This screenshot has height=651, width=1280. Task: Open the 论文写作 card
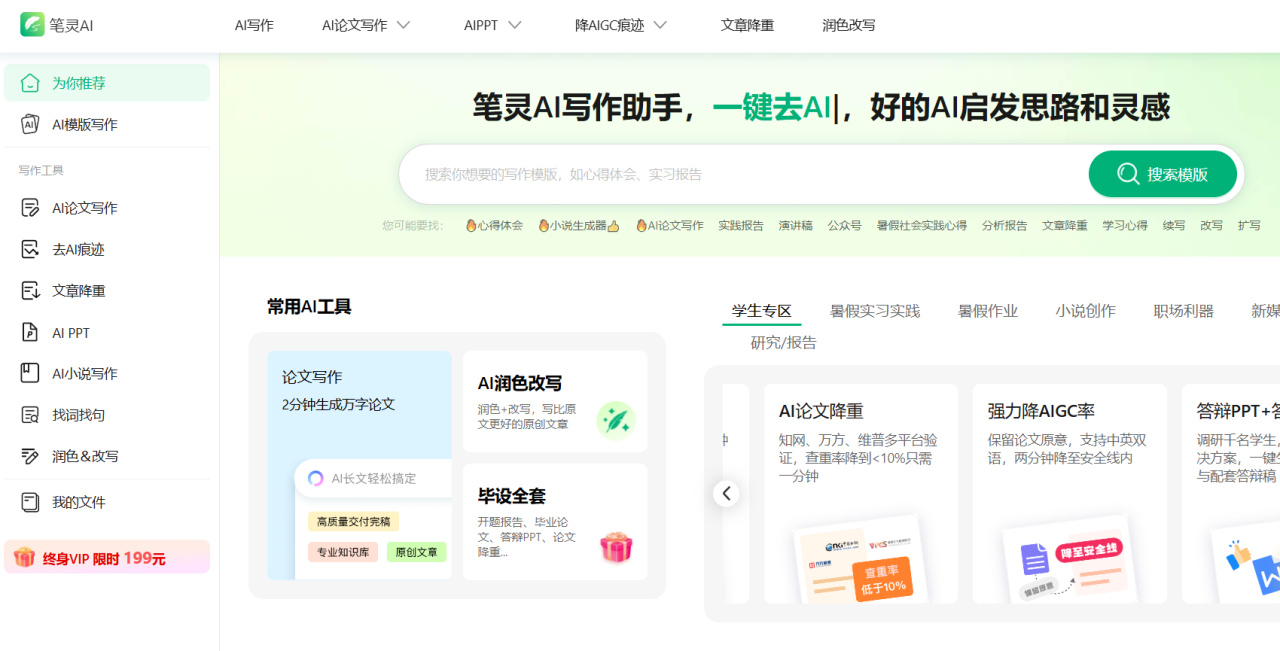click(x=360, y=465)
